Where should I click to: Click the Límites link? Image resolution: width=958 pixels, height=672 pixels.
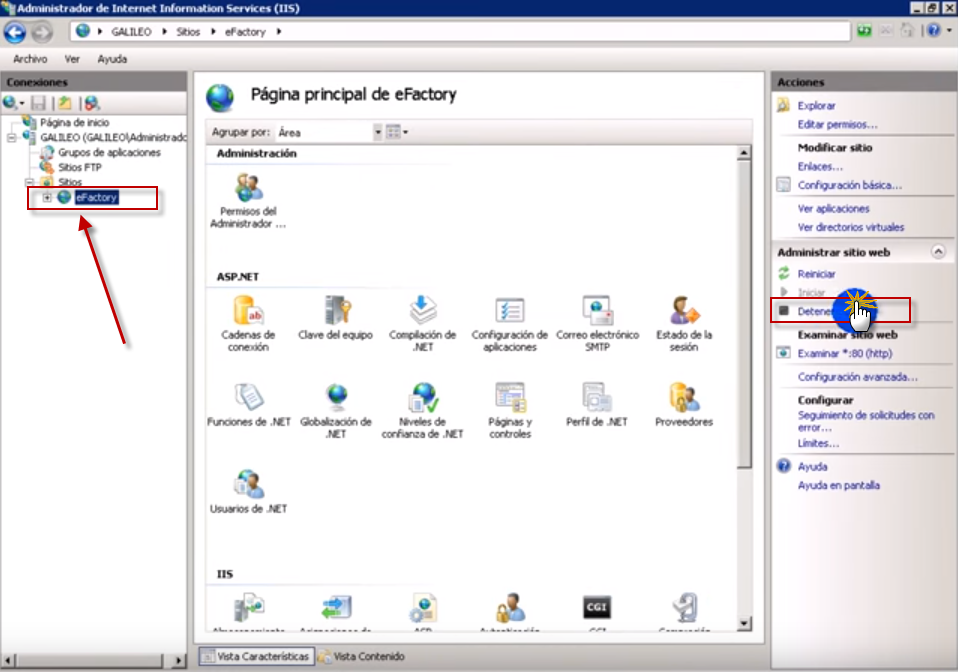pos(818,444)
